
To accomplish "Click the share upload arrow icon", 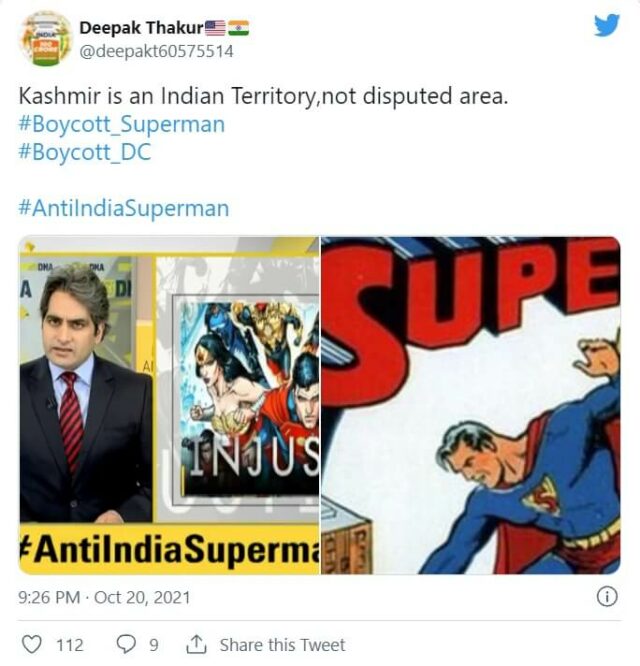I will pos(197,644).
